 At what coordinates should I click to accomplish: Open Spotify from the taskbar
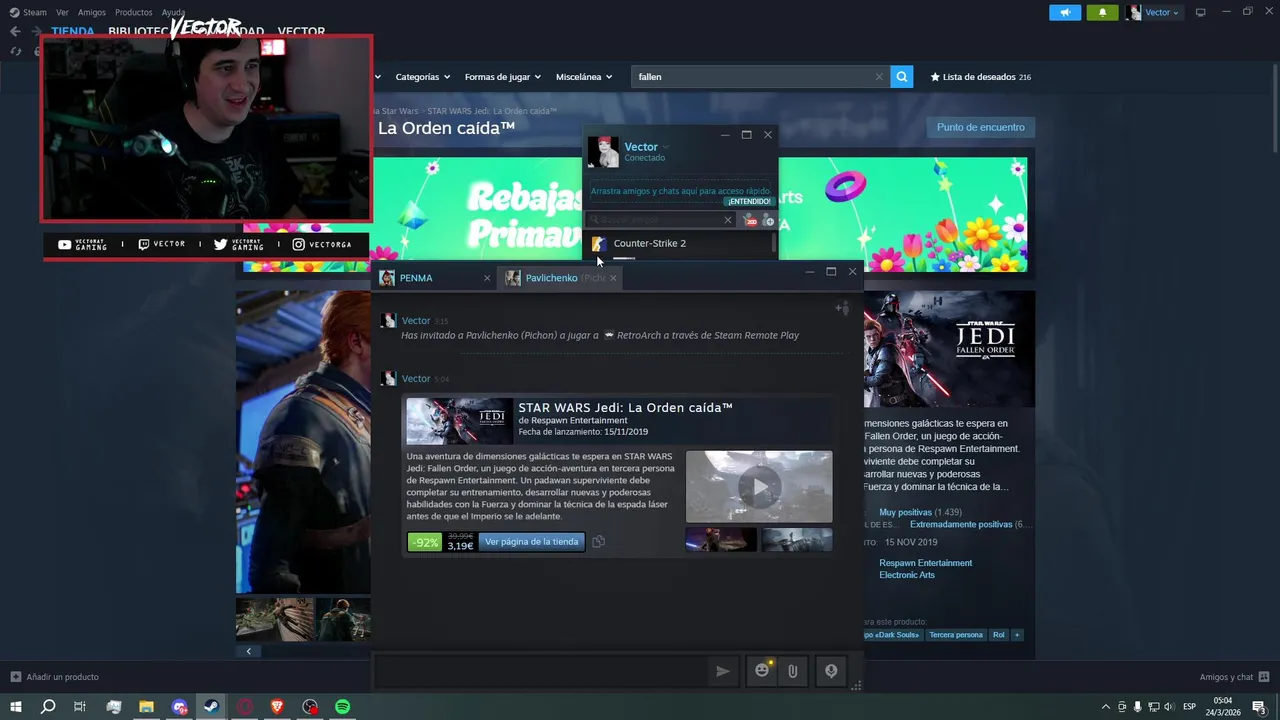[x=343, y=707]
